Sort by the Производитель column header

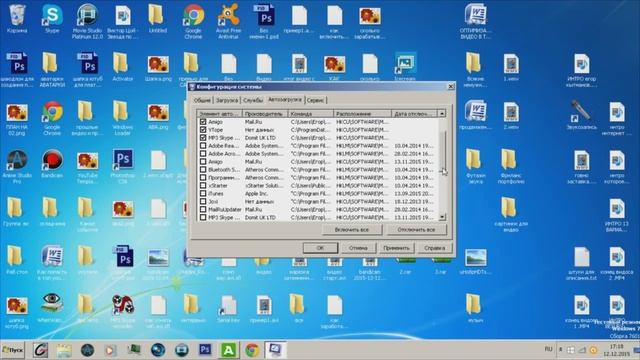tap(265, 113)
